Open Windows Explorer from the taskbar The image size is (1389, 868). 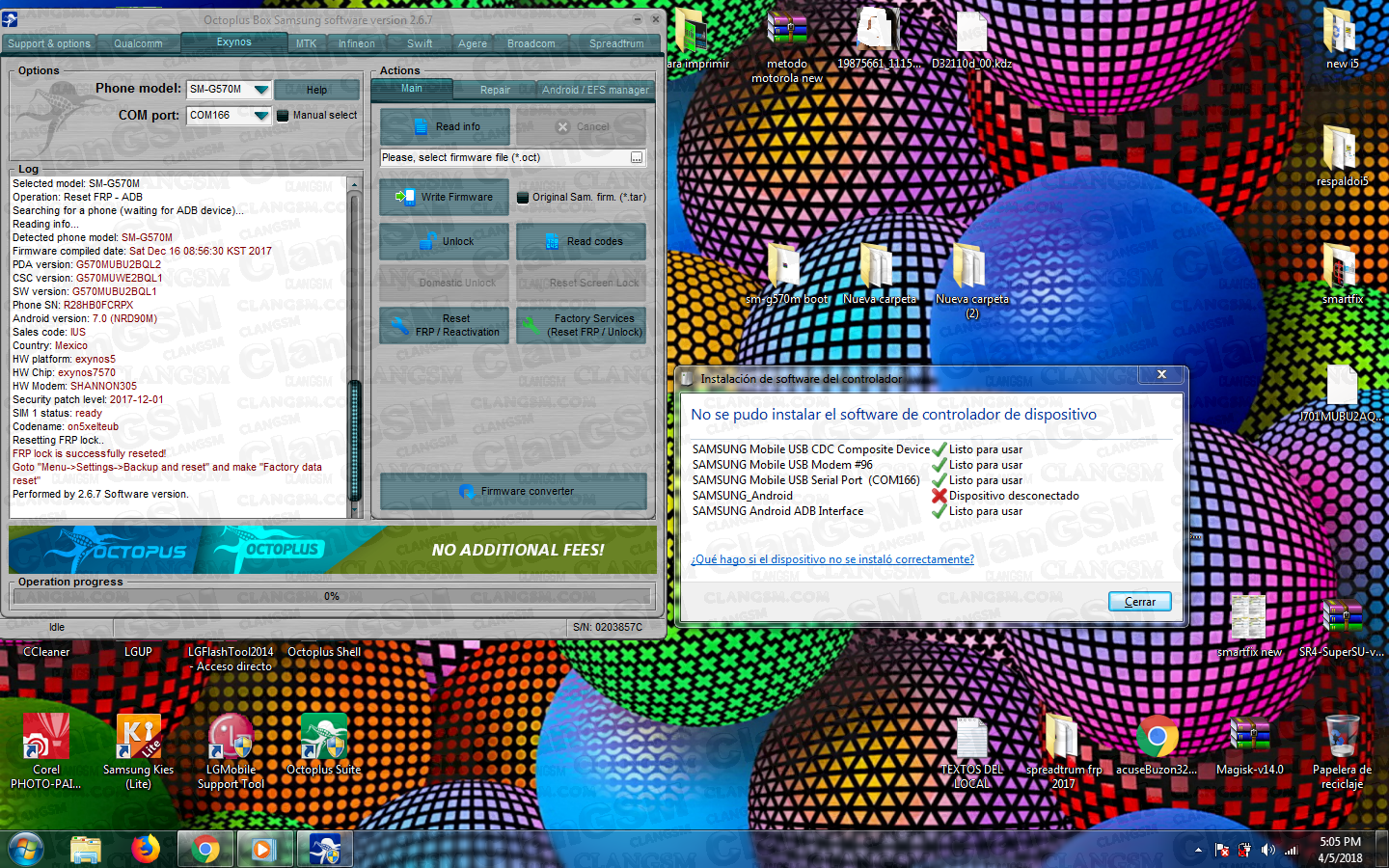86,849
